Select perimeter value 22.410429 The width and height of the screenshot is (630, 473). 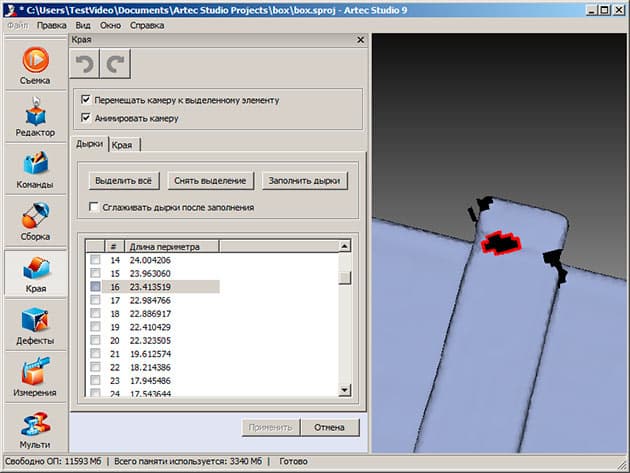tap(150, 327)
